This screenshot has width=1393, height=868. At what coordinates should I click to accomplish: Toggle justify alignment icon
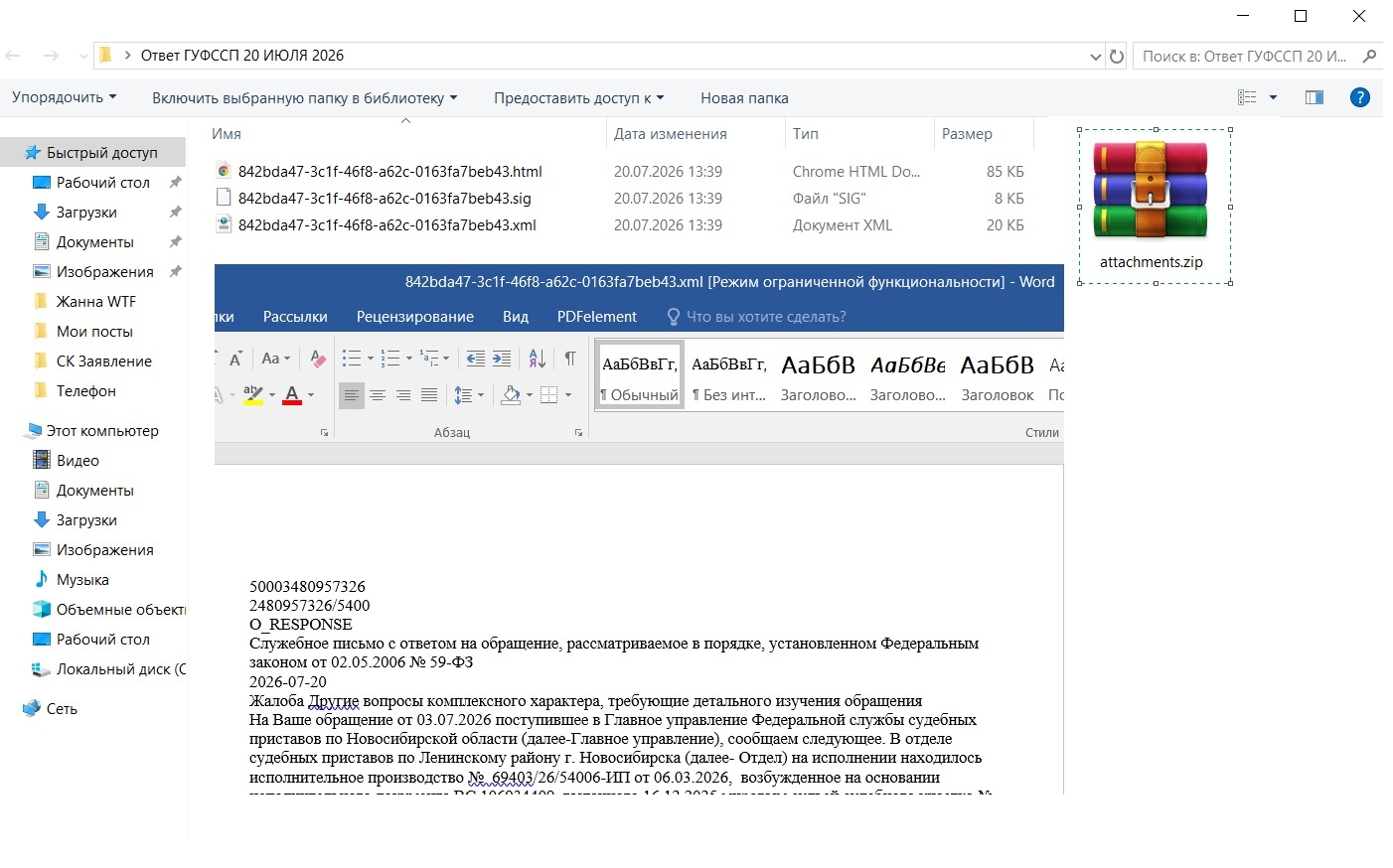click(429, 395)
